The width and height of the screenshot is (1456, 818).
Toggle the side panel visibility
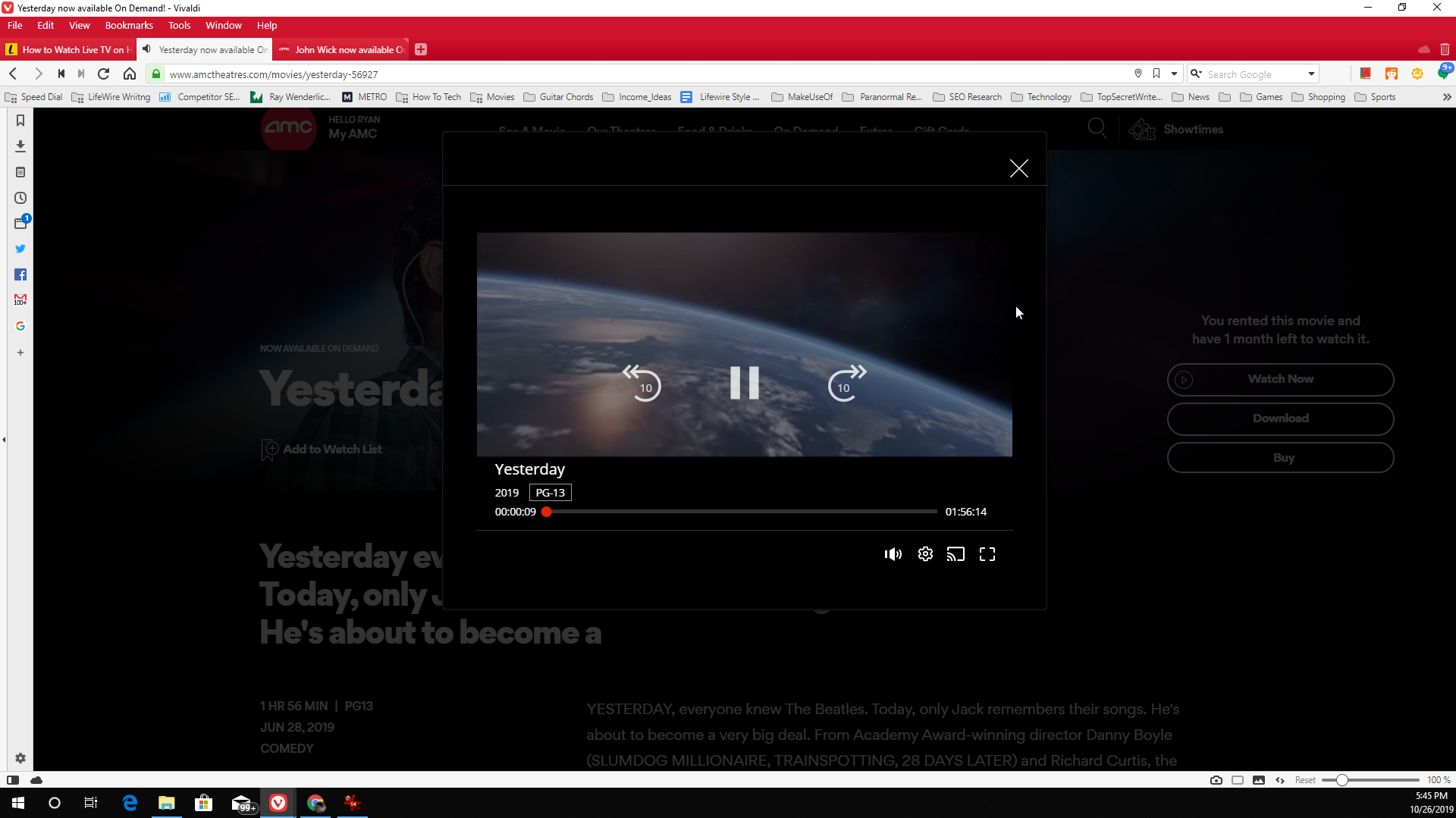13,780
